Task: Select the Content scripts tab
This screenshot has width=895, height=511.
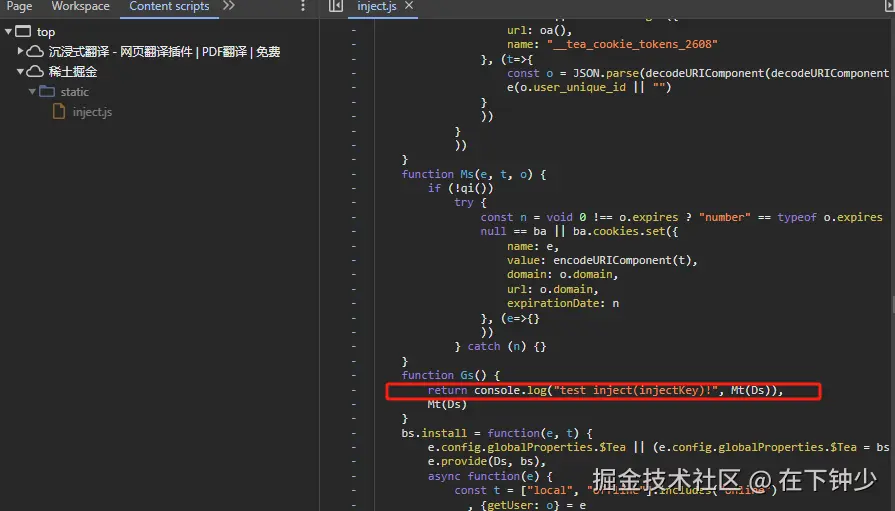Action: (169, 7)
